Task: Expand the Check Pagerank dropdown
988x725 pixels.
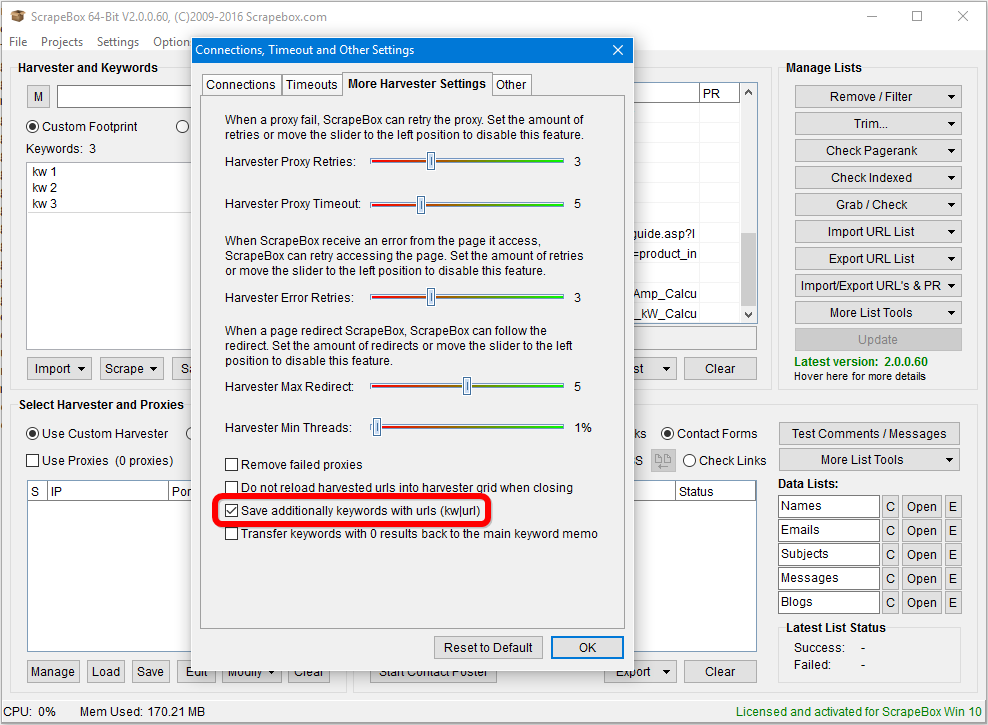Action: (878, 151)
